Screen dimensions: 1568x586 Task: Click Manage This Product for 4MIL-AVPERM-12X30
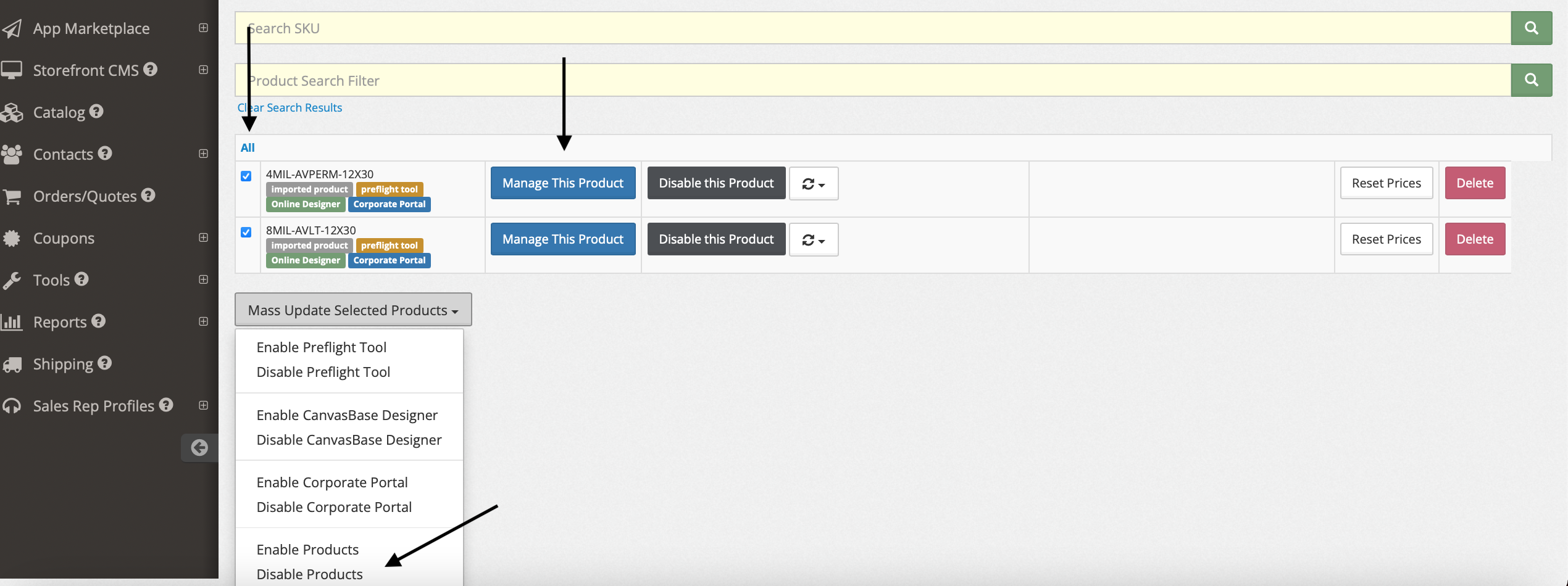point(562,183)
